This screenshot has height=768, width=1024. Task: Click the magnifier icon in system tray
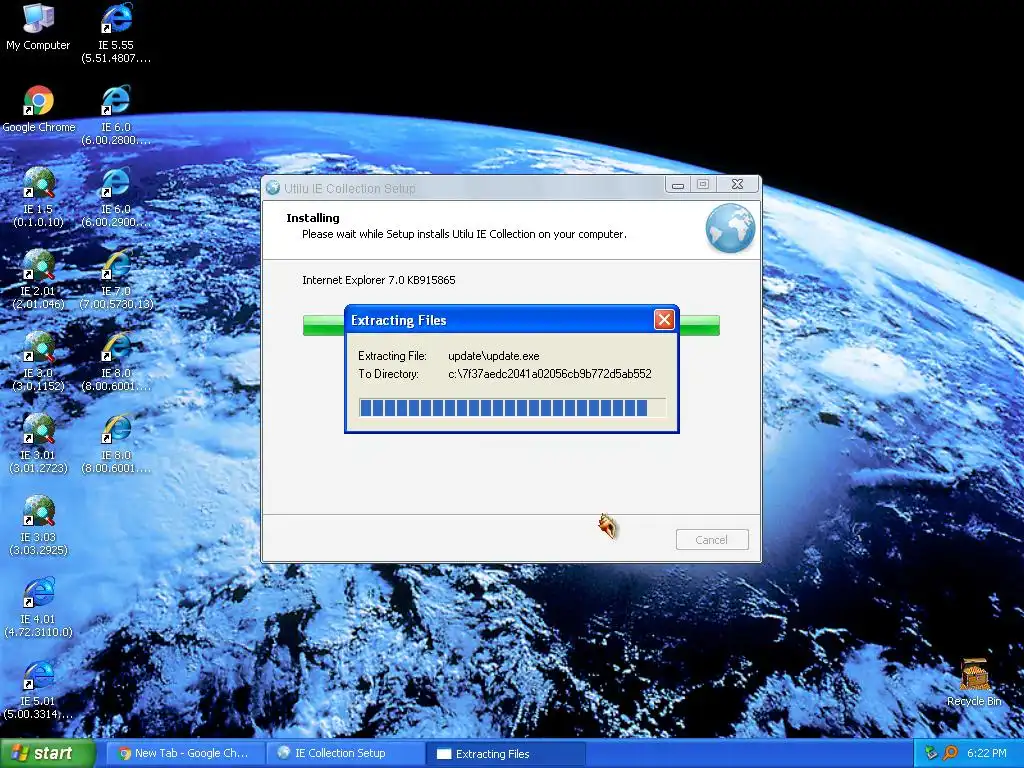coord(950,753)
